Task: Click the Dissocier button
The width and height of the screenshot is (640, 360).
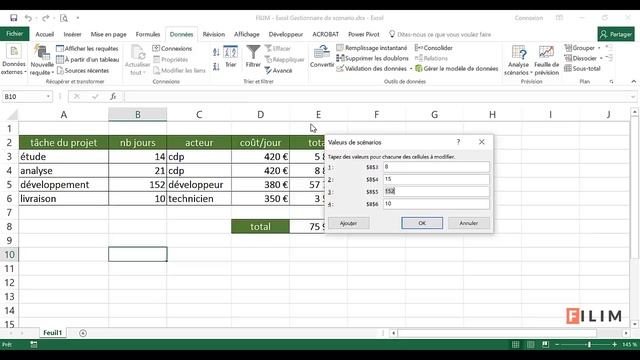Action: tap(580, 58)
